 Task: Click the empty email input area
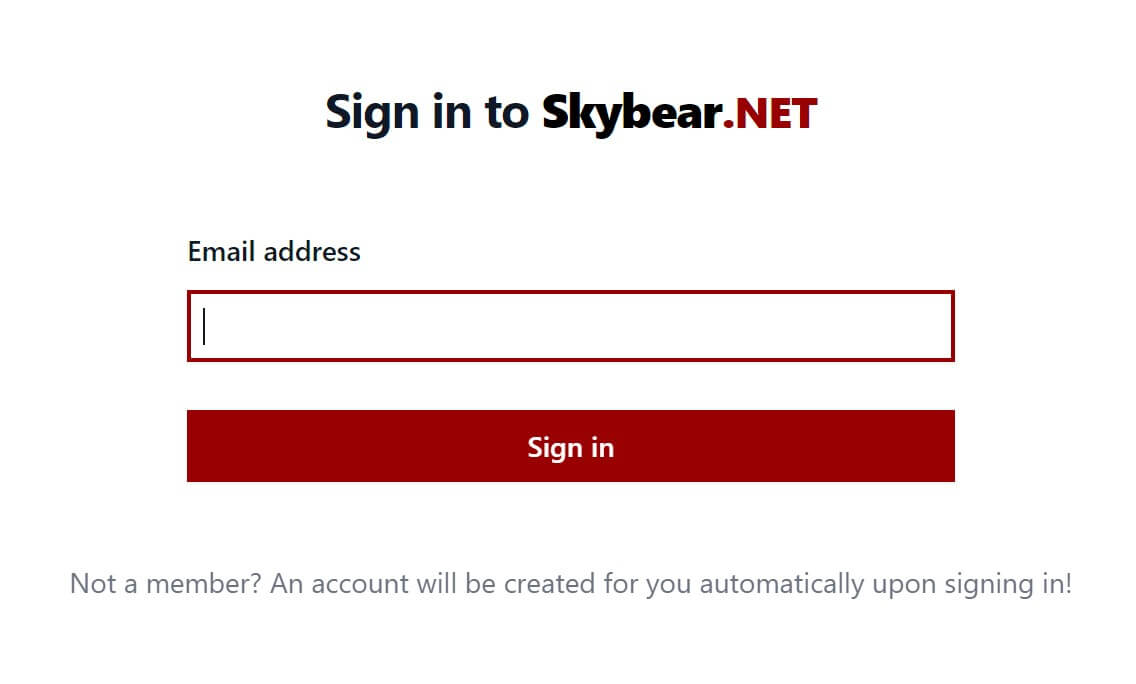click(x=600, y=327)
